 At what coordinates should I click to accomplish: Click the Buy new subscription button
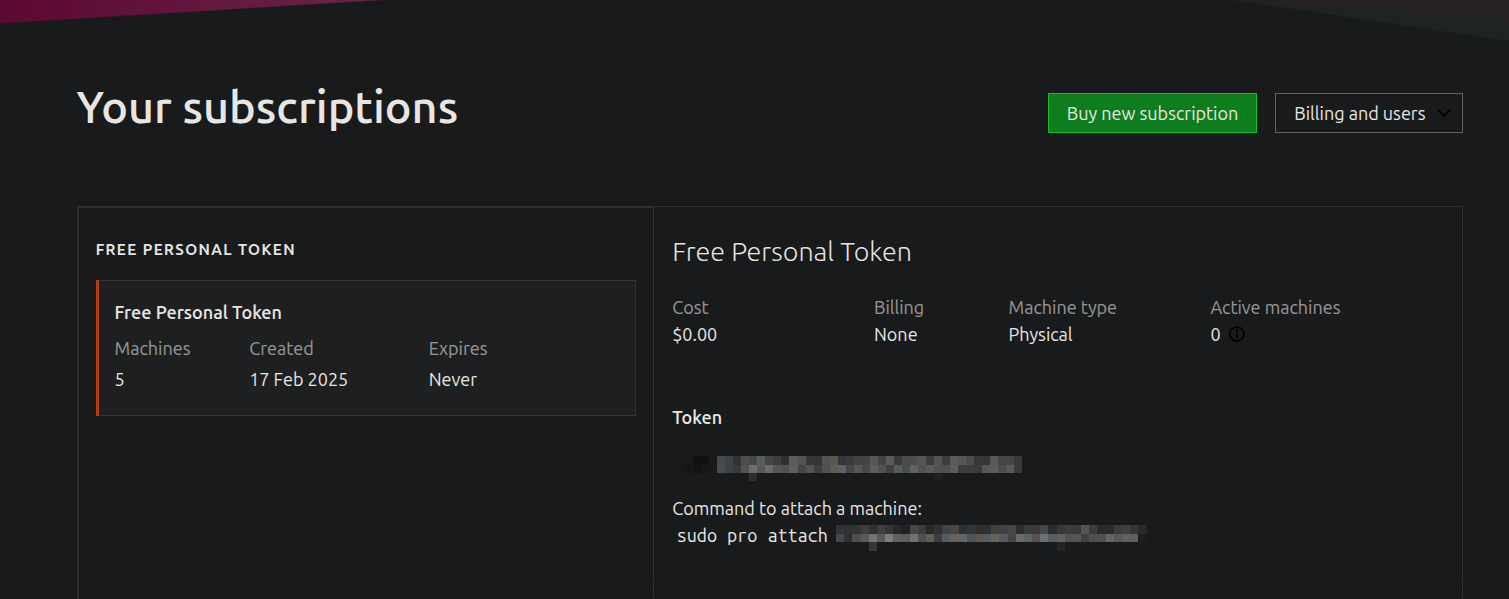[1152, 113]
